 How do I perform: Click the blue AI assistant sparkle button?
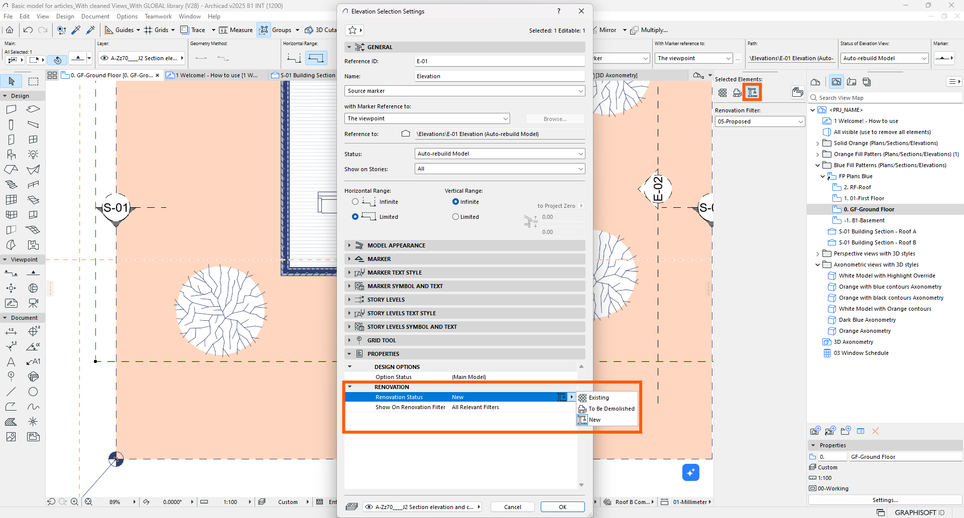(x=690, y=472)
